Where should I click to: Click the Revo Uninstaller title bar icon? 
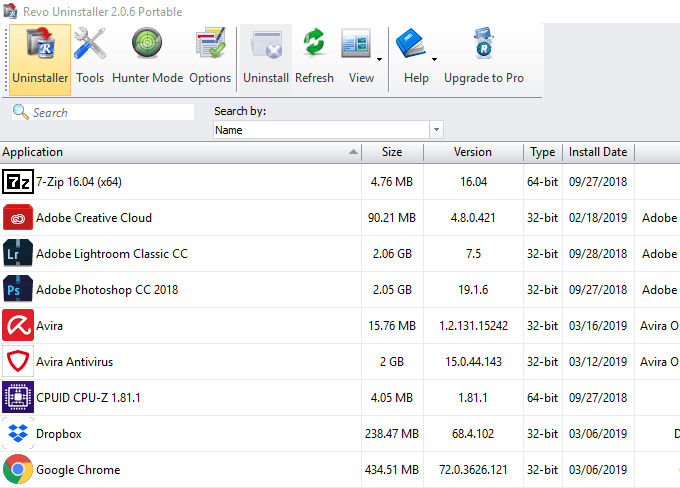(10, 11)
